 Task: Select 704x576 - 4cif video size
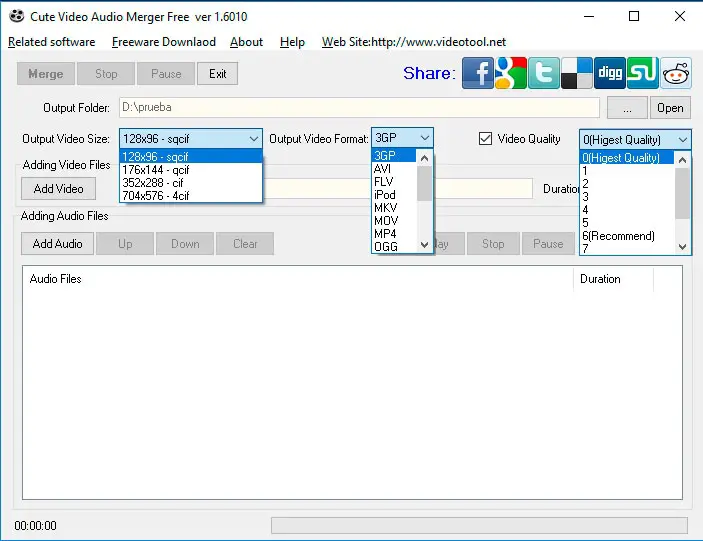point(191,196)
